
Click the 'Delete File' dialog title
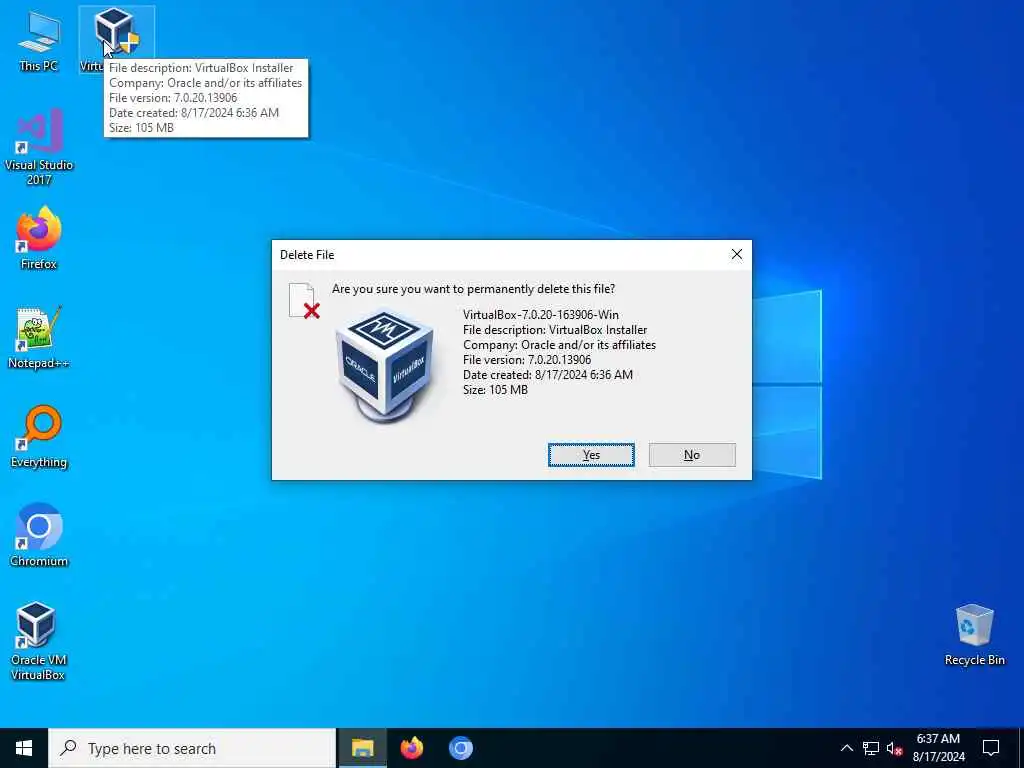pos(307,255)
